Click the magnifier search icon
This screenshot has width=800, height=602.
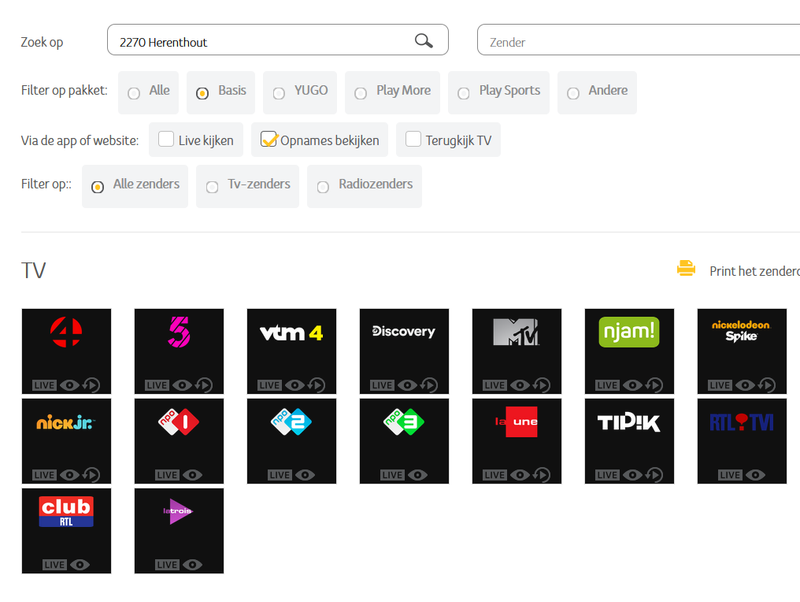(424, 41)
